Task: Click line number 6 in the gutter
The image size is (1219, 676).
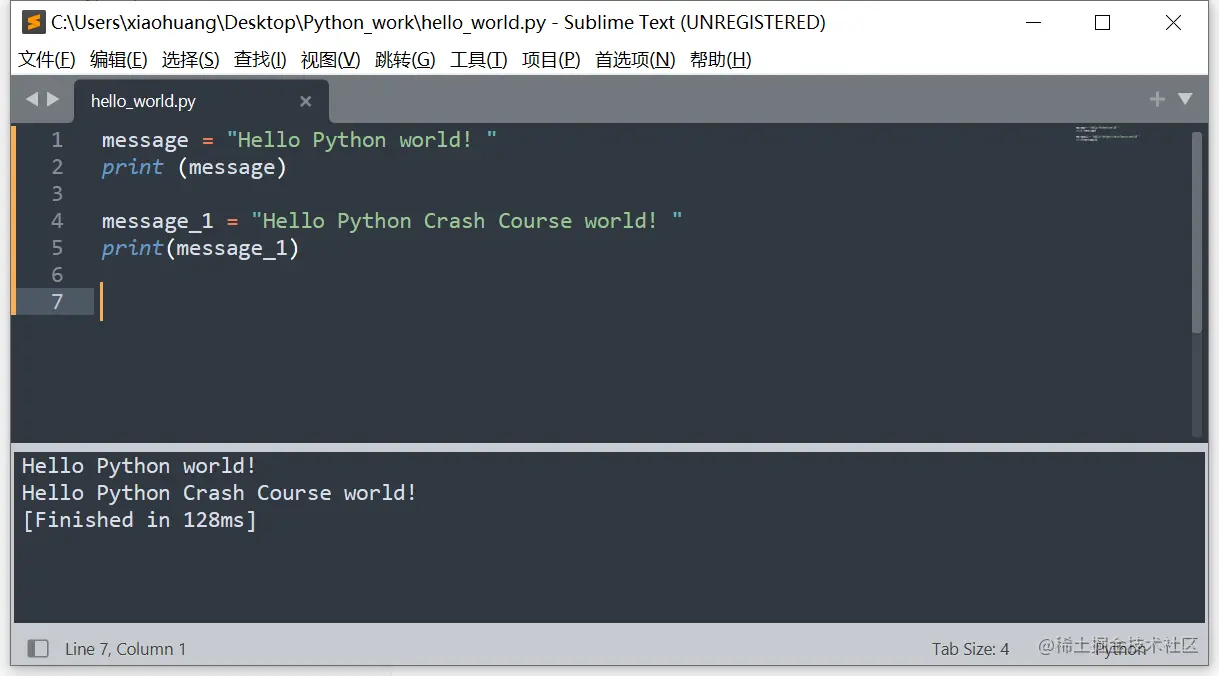Action: pos(57,275)
